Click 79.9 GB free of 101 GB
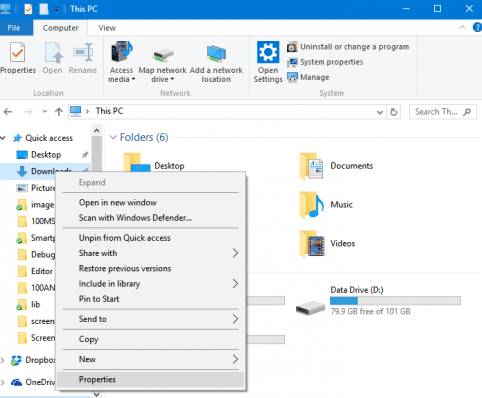This screenshot has width=482, height=398. point(370,312)
